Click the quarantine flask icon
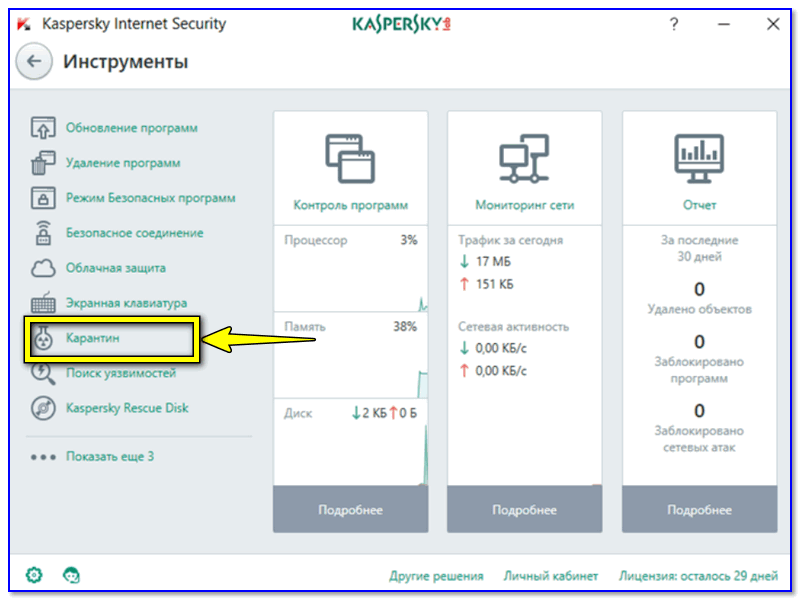This screenshot has width=800, height=600. pos(43,338)
